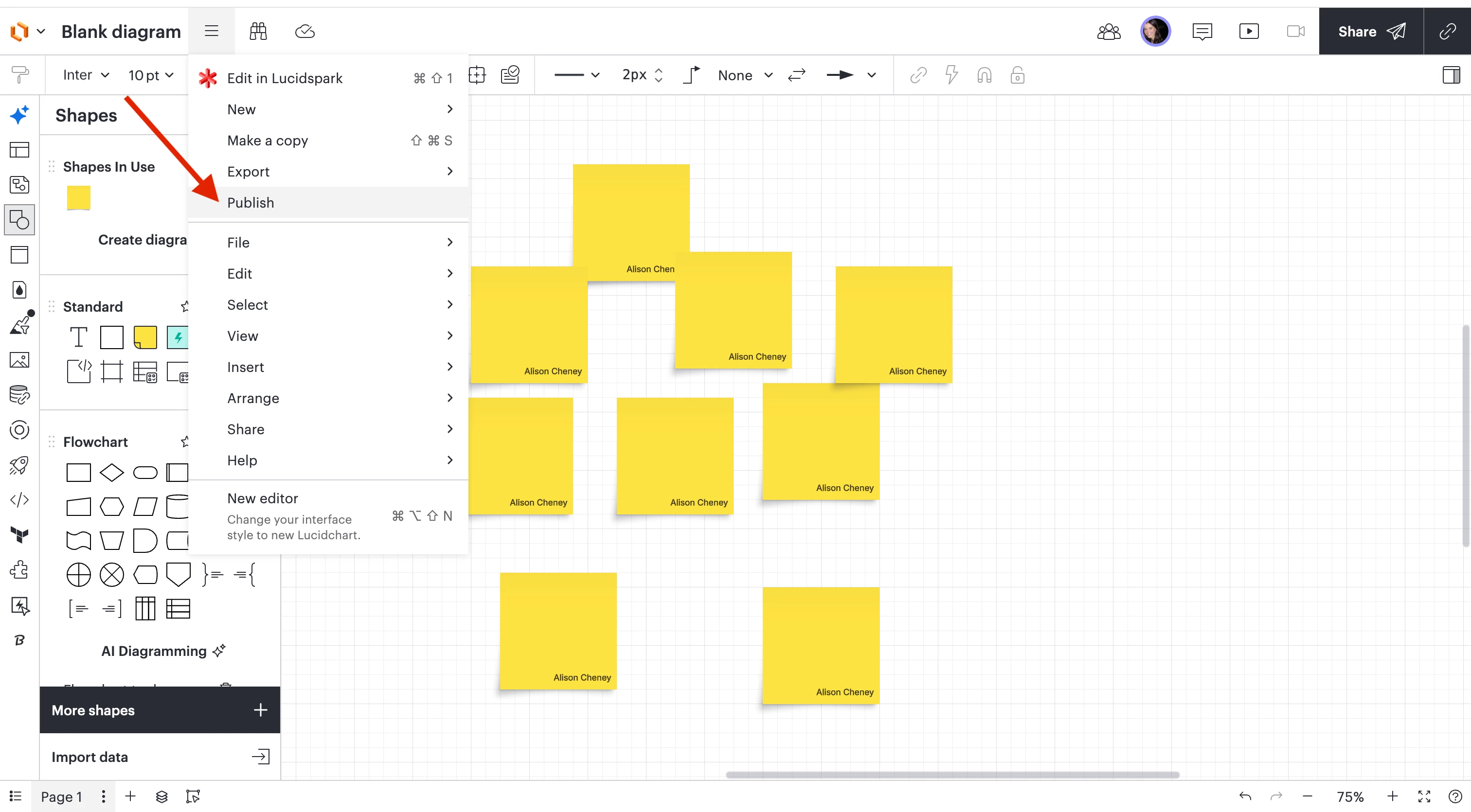Open the Shapes panel sidebar icon
The image size is (1471, 812).
tap(19, 220)
